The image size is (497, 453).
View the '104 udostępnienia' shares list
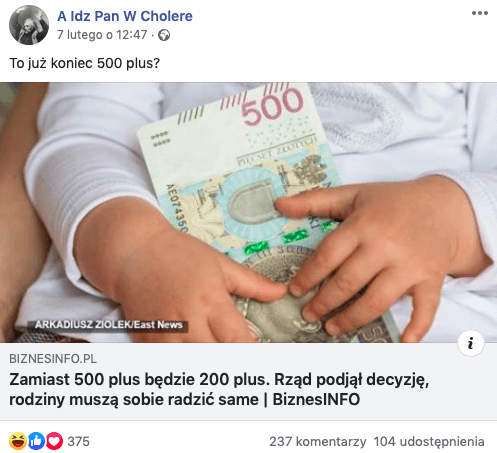(x=429, y=442)
